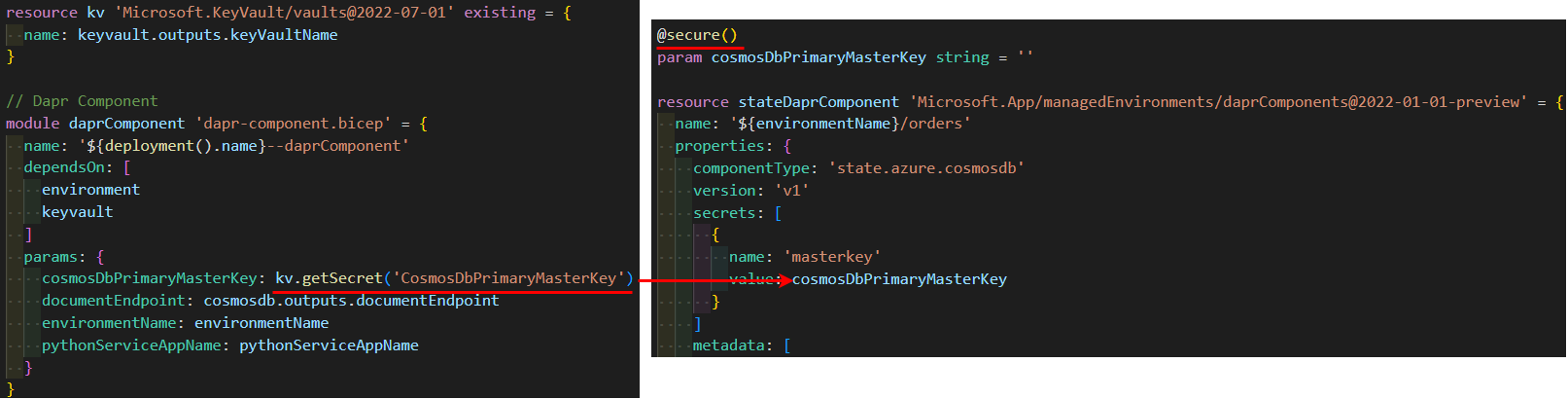Click 'param cosmosDbPrimaryMasterKey string' line
Image resolution: width=1568 pixels, height=399 pixels.
coord(845,57)
